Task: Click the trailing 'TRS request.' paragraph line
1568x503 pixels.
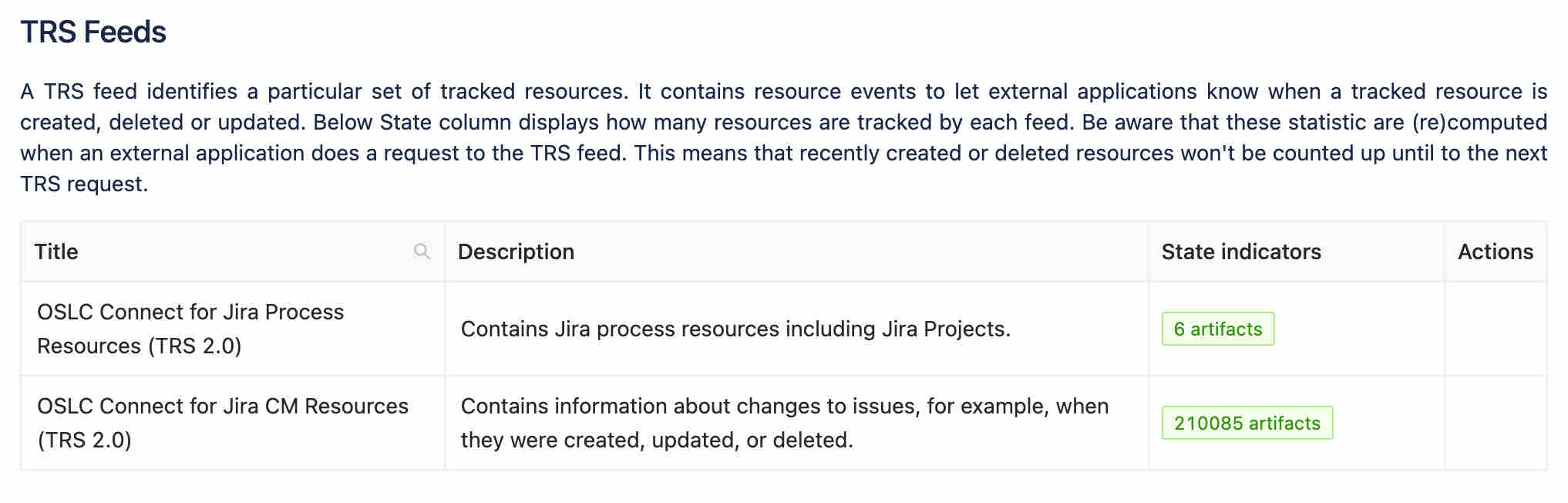Action: click(x=84, y=184)
